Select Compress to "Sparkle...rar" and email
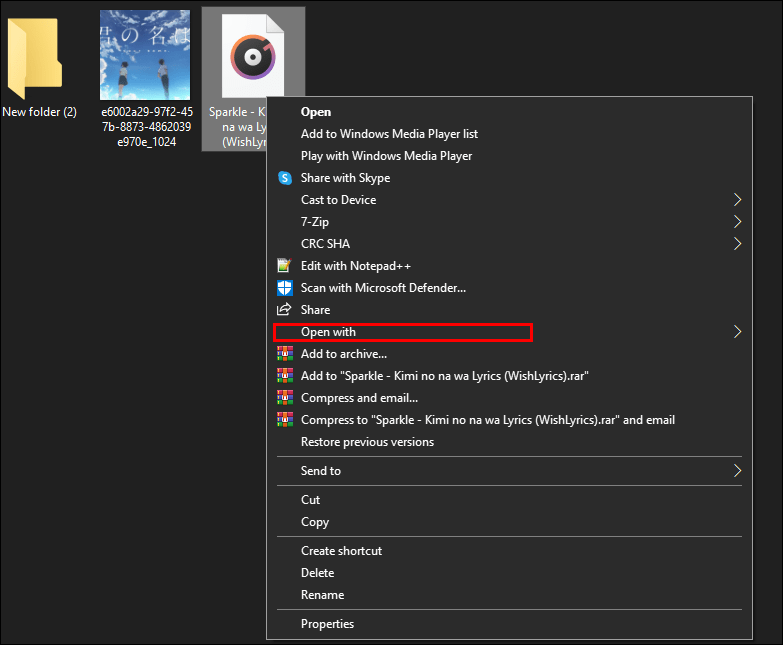Image resolution: width=783 pixels, height=645 pixels. tap(509, 419)
